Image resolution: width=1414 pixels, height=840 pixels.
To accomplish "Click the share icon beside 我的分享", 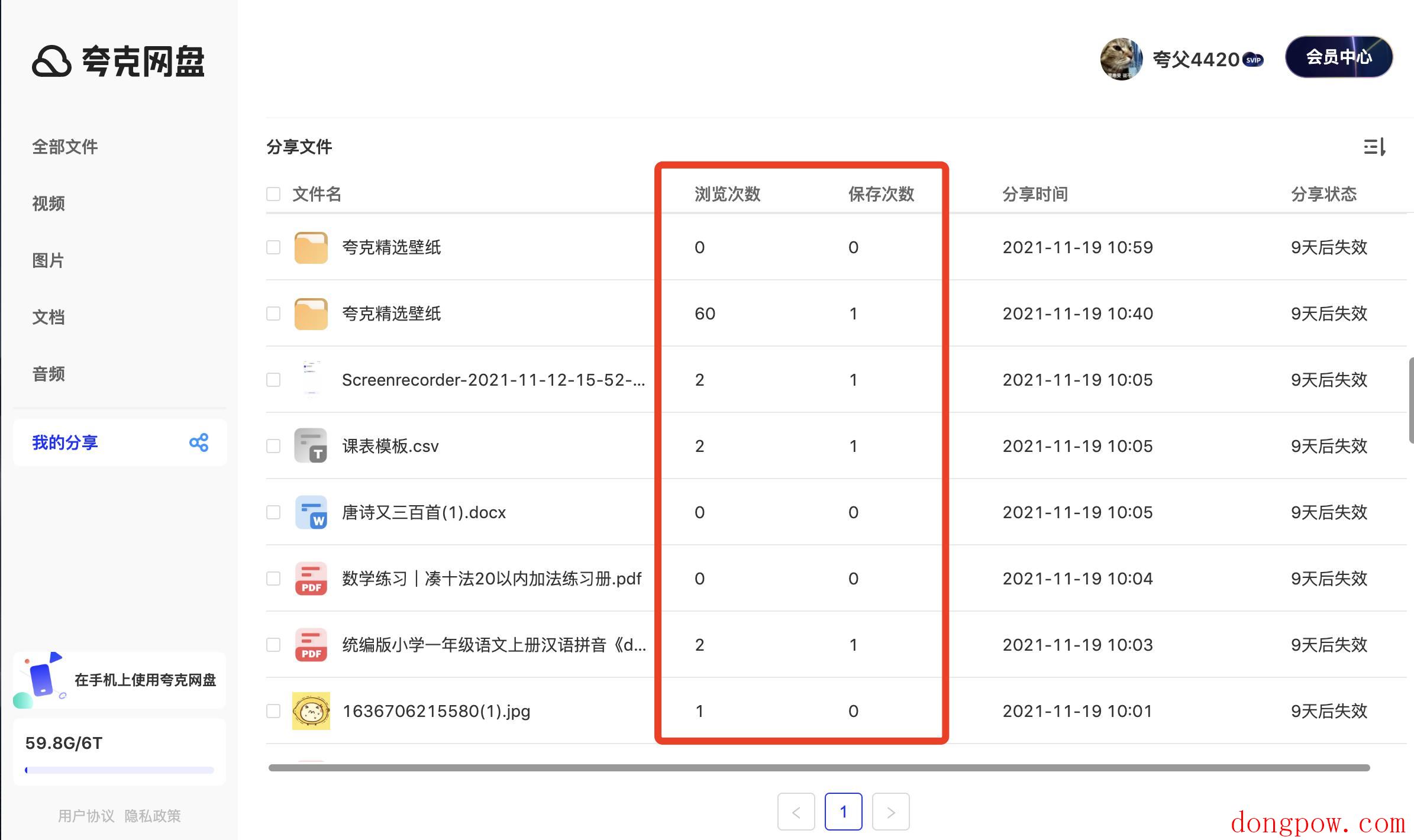I will pyautogui.click(x=199, y=442).
